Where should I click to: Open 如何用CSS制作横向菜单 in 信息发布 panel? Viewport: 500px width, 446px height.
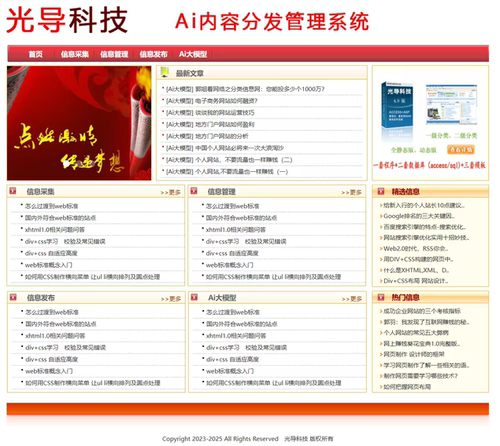93,383
